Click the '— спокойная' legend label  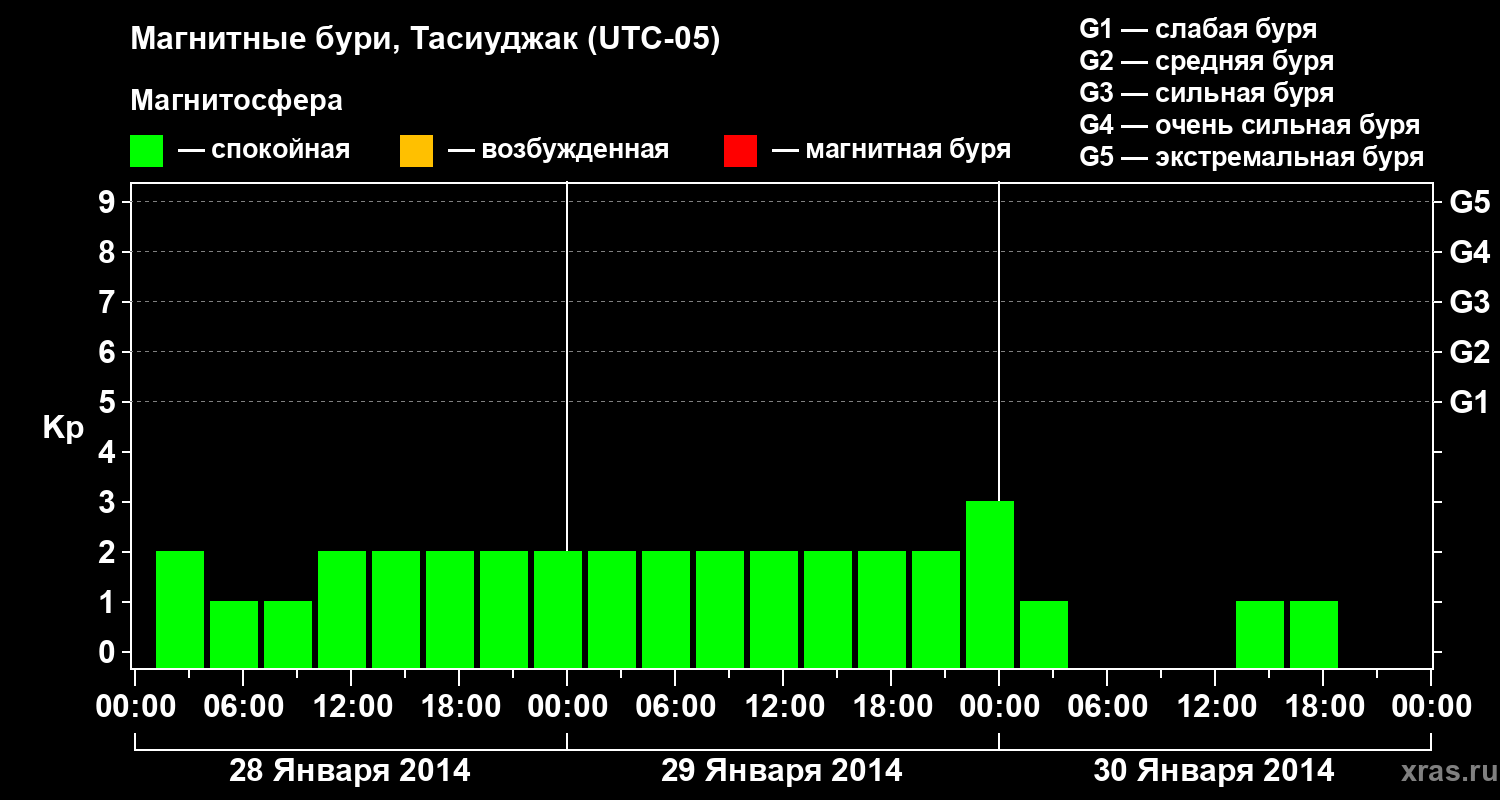point(264,150)
